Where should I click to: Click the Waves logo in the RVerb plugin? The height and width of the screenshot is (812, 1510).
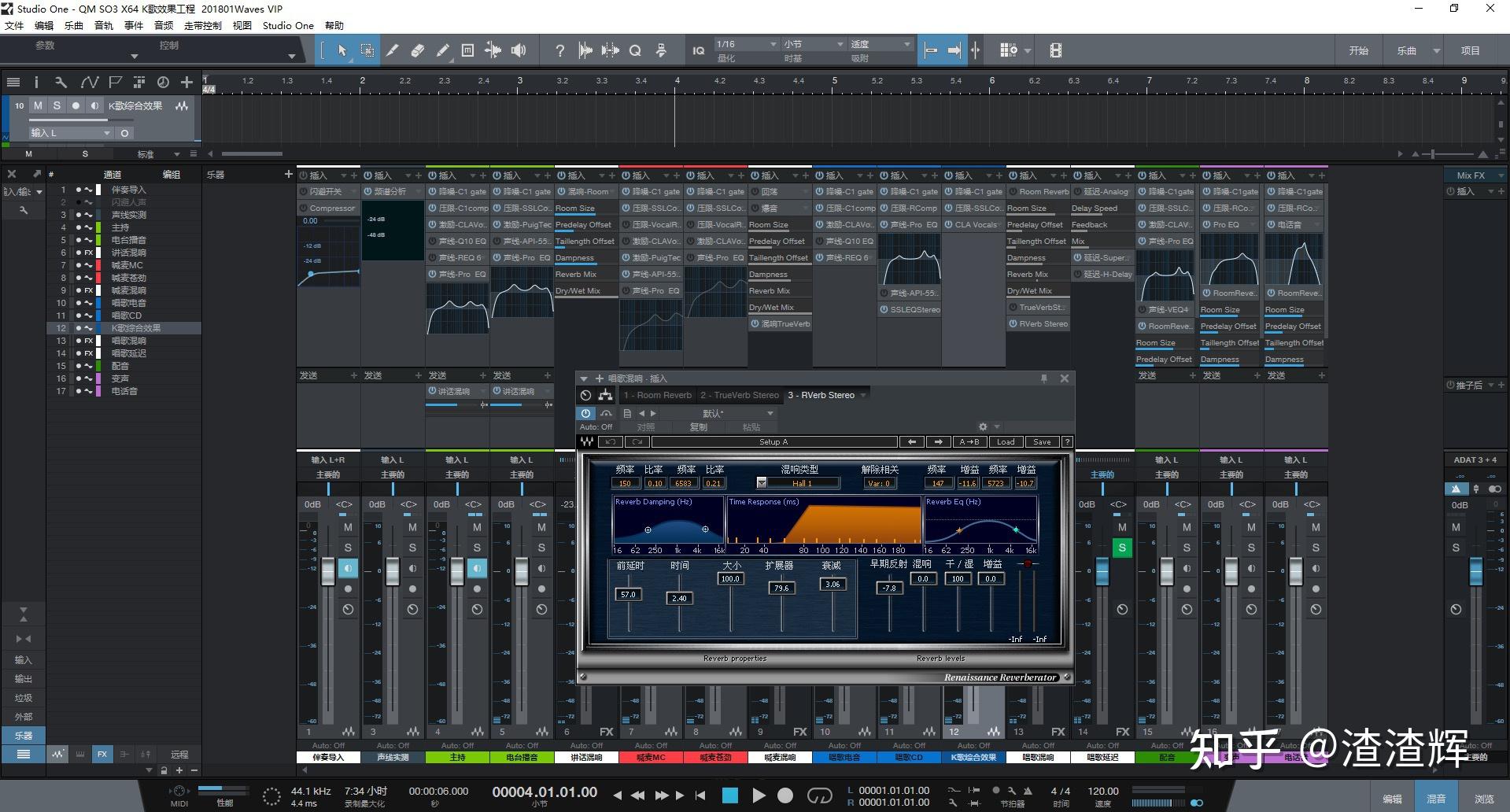click(x=587, y=441)
